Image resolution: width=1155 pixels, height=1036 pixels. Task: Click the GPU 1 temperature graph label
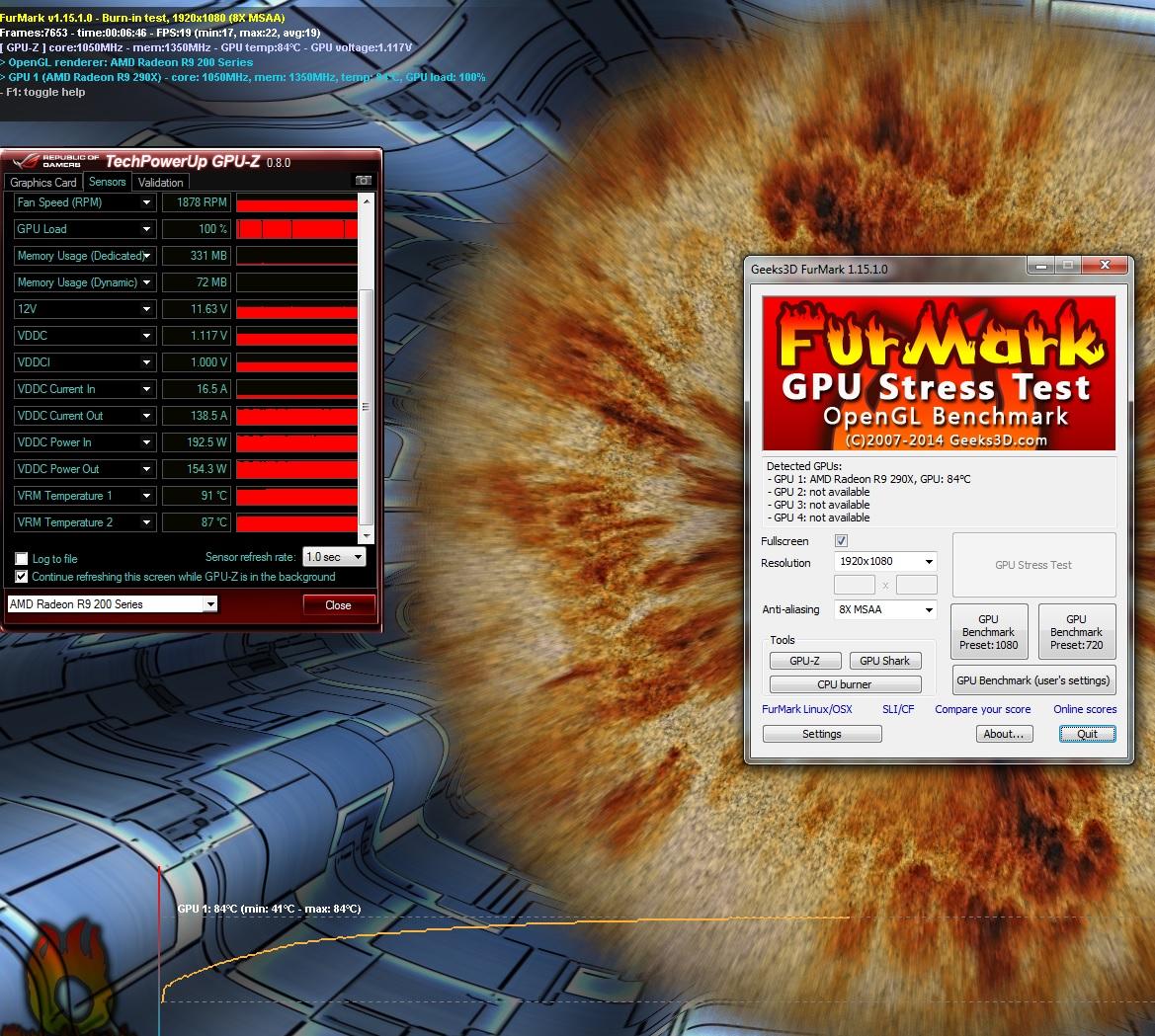coord(269,909)
